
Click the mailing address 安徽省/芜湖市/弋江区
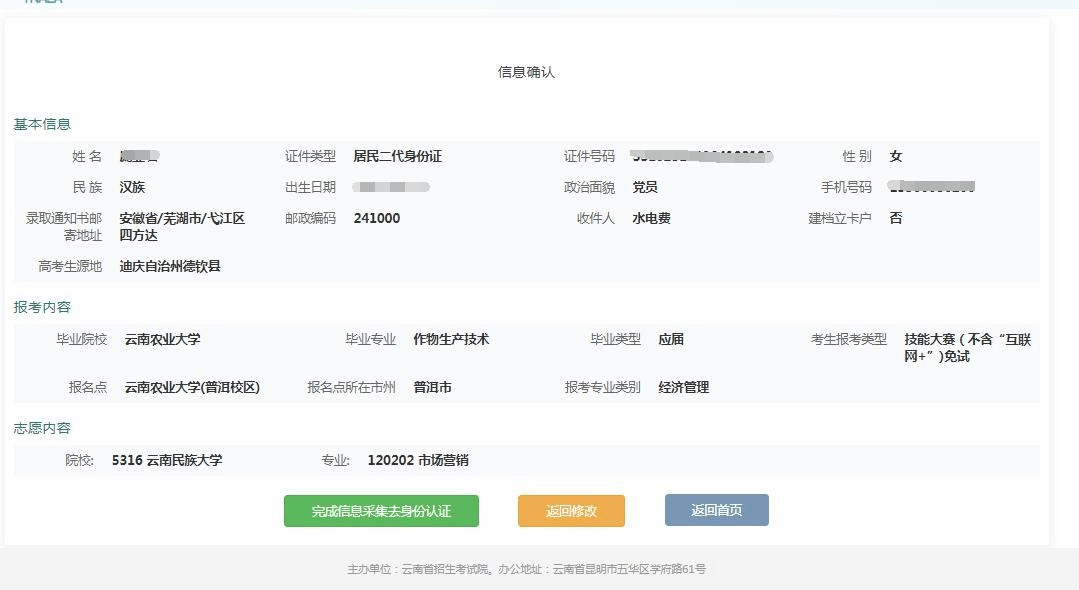tap(182, 218)
